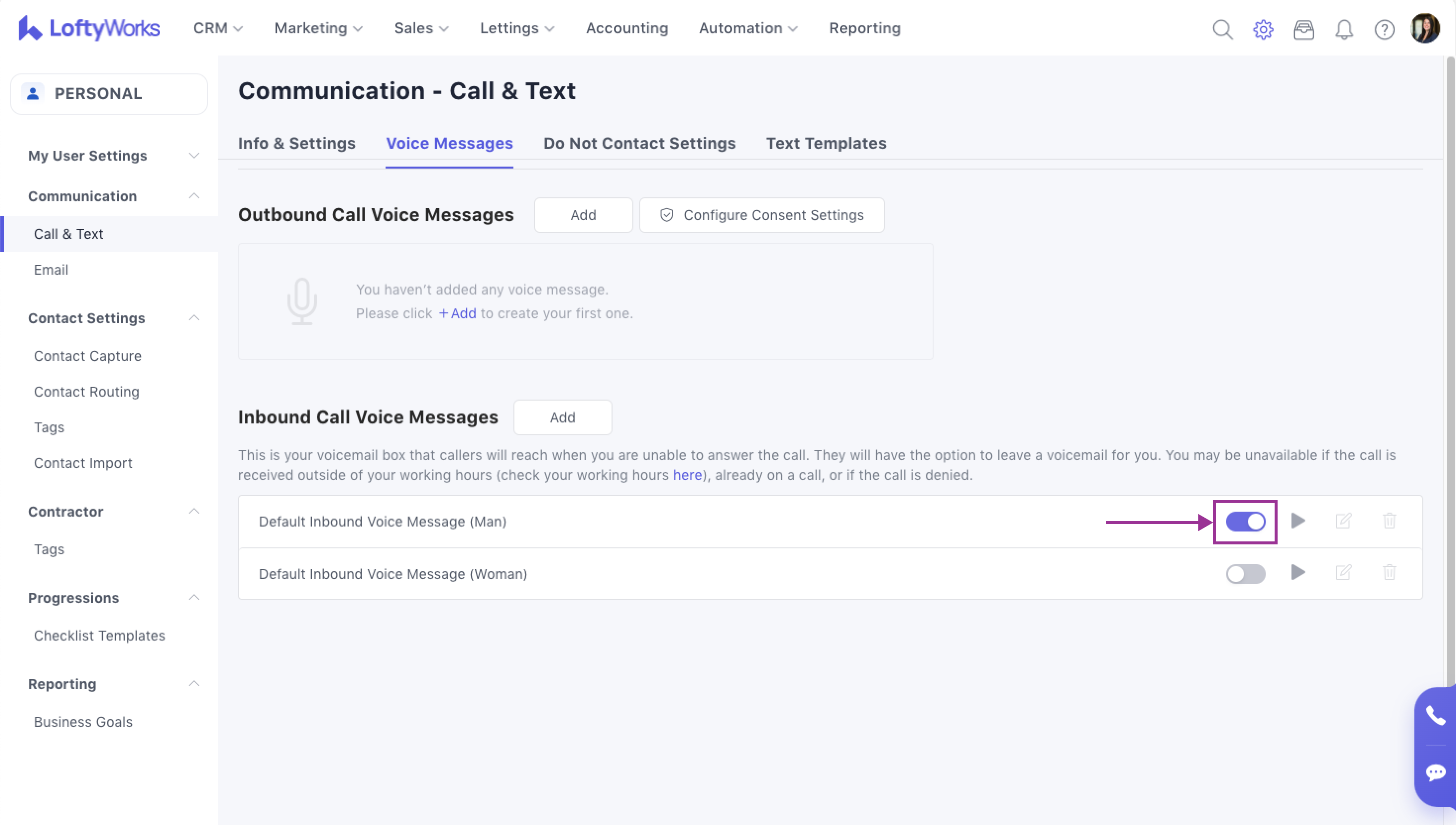This screenshot has height=825, width=1456.
Task: Play the Man default voice message
Action: 1298,521
